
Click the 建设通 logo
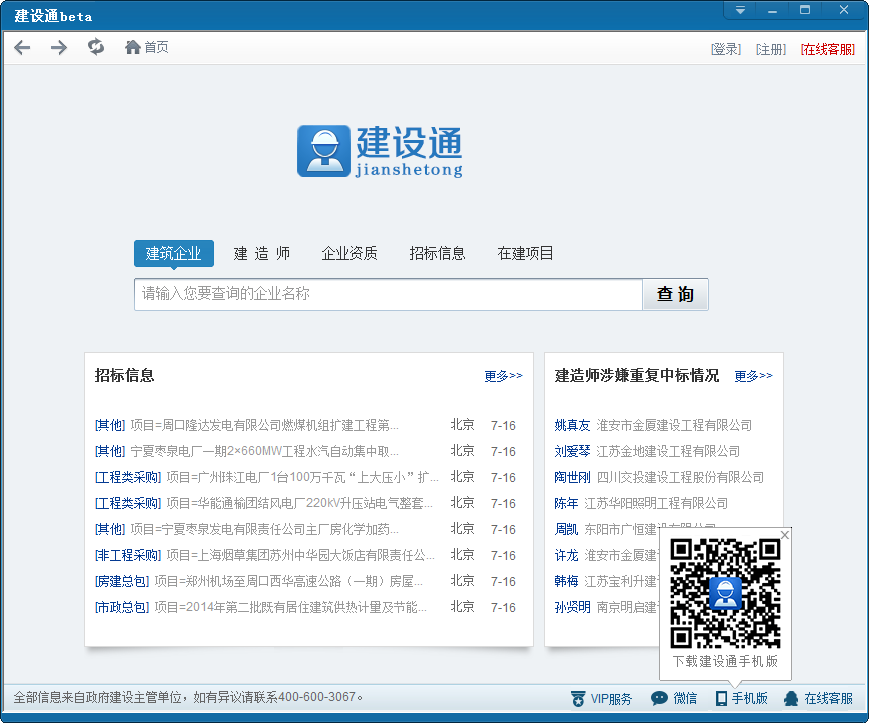coord(380,150)
